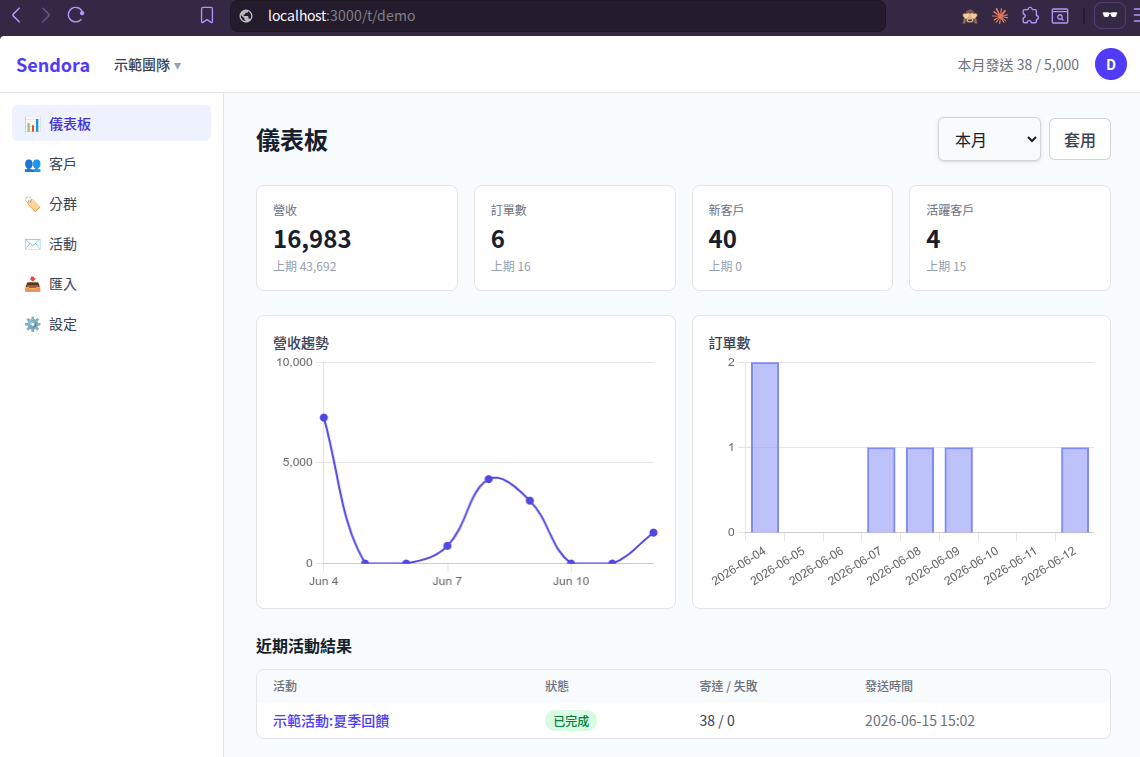Image resolution: width=1140 pixels, height=757 pixels.
Task: Click the segments tag icon
Action: point(32,204)
